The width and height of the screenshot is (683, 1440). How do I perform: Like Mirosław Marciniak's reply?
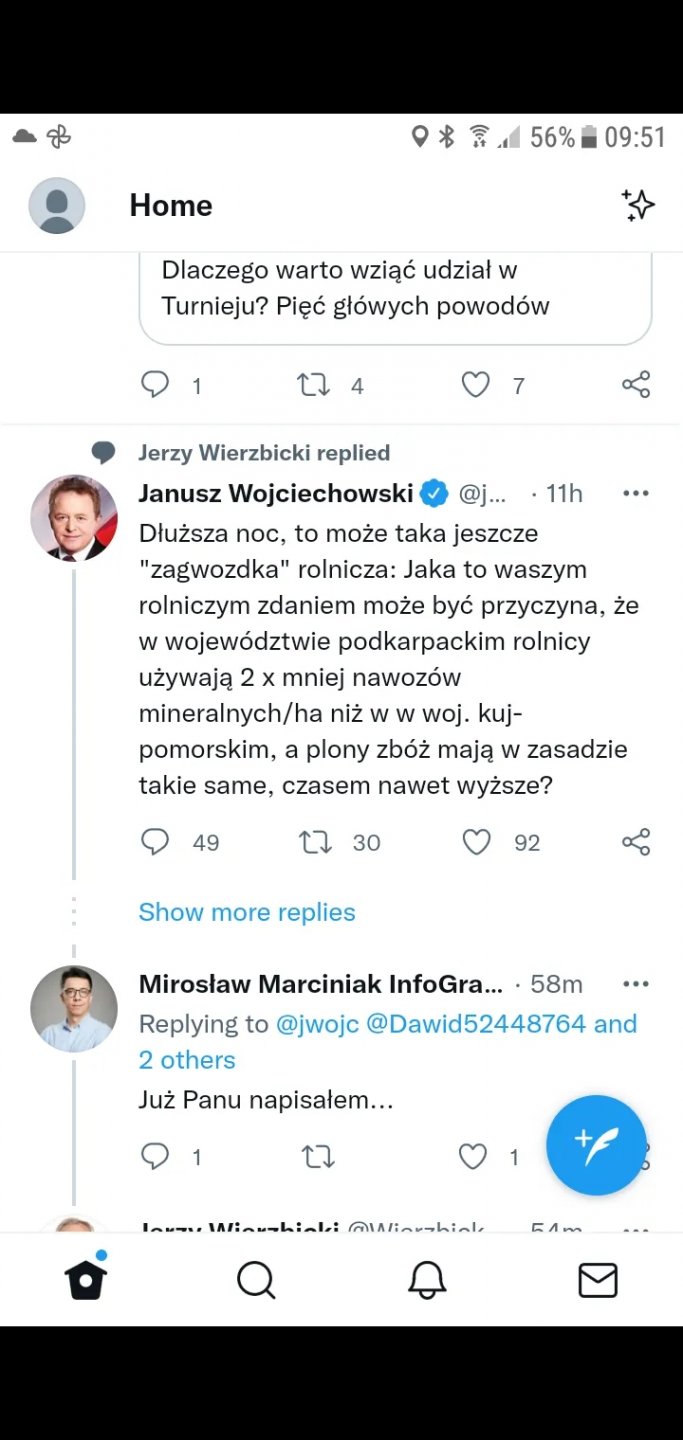(x=473, y=1157)
